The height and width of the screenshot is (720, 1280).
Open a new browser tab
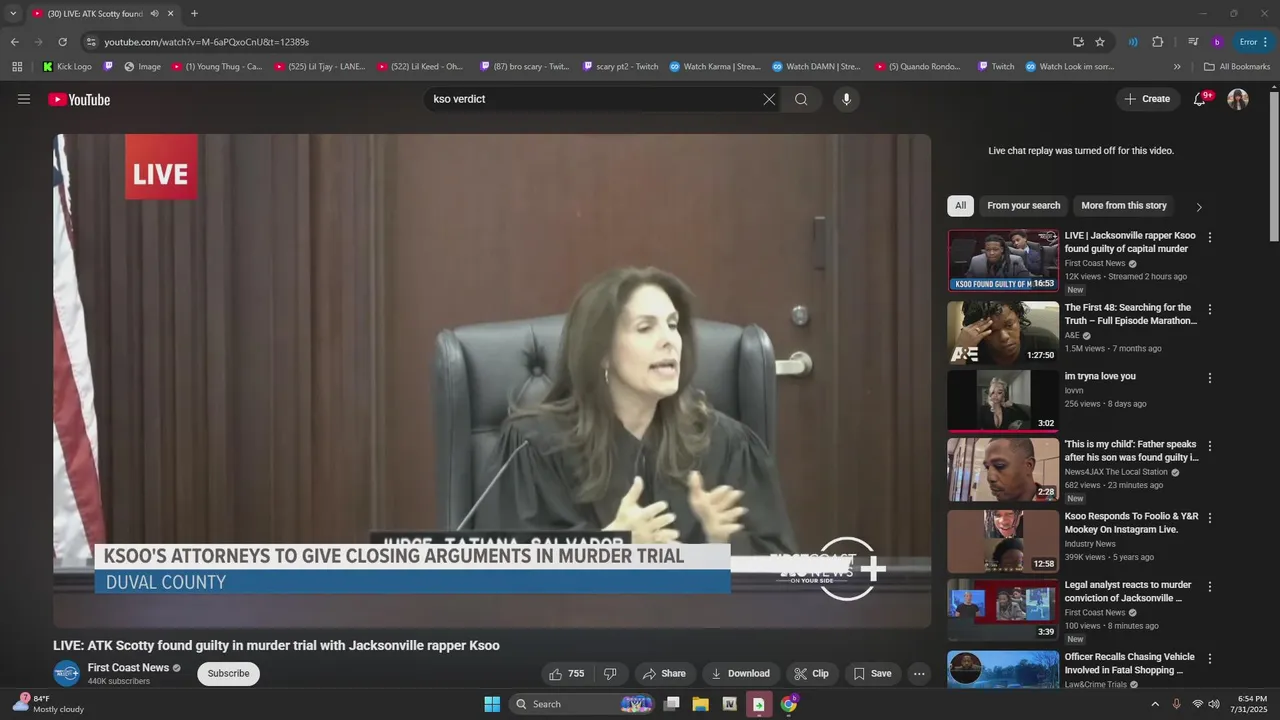194,14
